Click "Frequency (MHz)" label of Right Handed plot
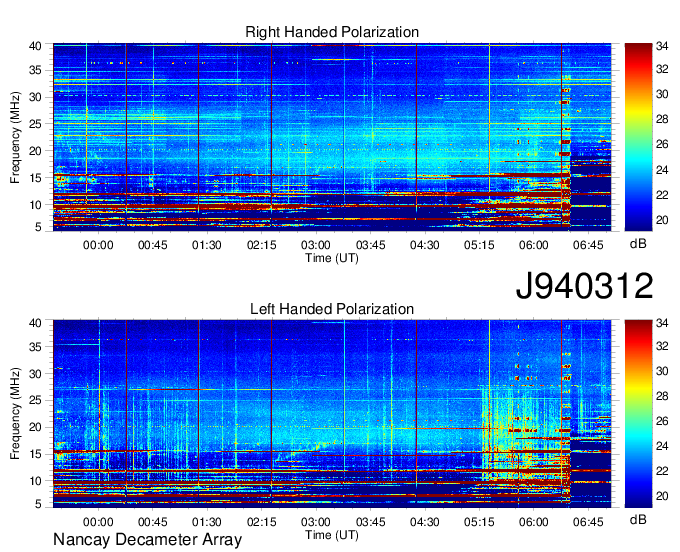The width and height of the screenshot is (680, 552). [x=15, y=137]
